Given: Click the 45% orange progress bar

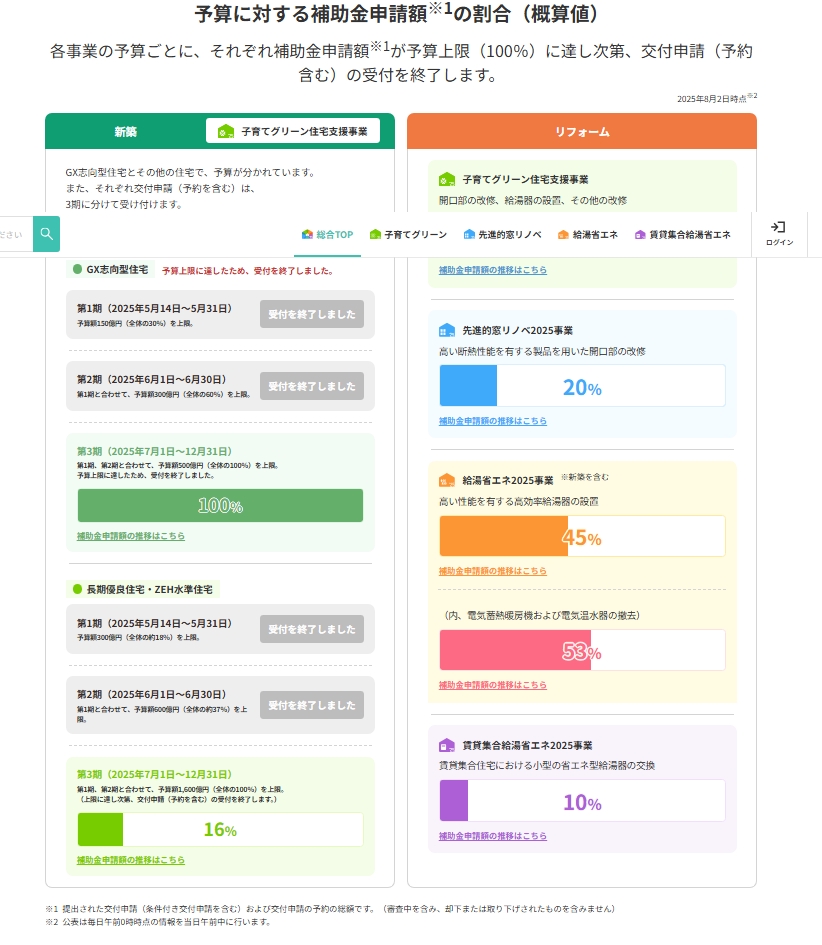Looking at the screenshot, I should pyautogui.click(x=582, y=537).
